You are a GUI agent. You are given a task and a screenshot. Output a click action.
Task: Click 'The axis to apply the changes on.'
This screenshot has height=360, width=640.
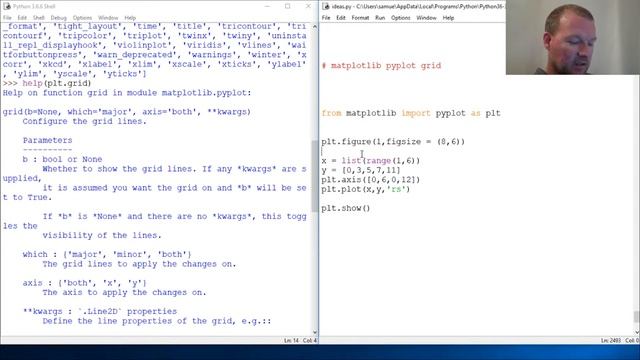(x=124, y=293)
